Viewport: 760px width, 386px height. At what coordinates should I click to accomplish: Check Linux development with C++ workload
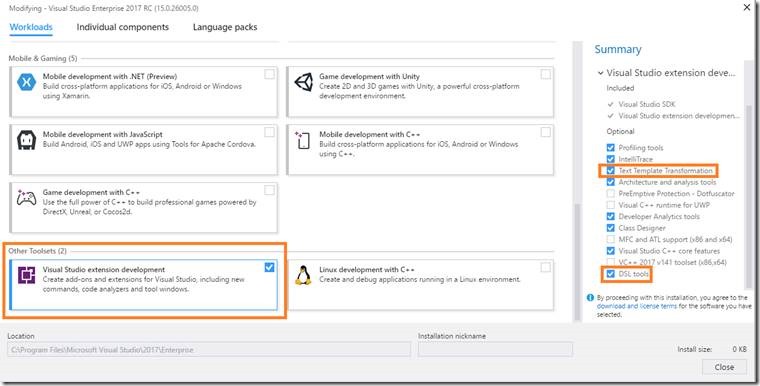(546, 267)
